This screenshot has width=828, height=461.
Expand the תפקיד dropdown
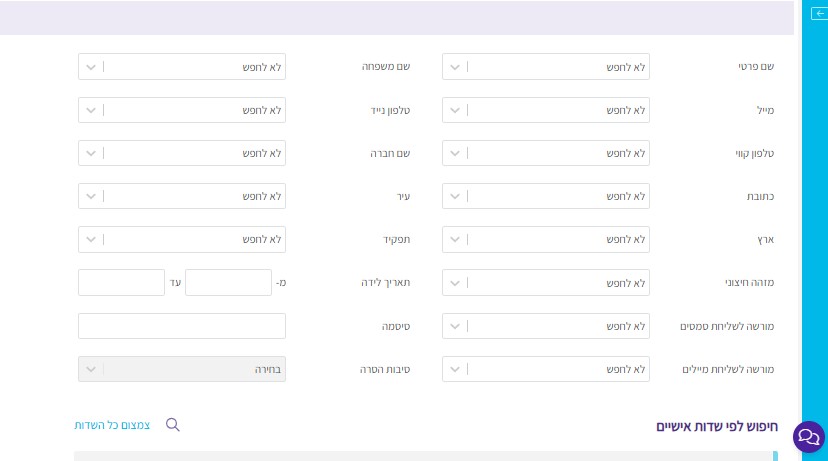(182, 240)
